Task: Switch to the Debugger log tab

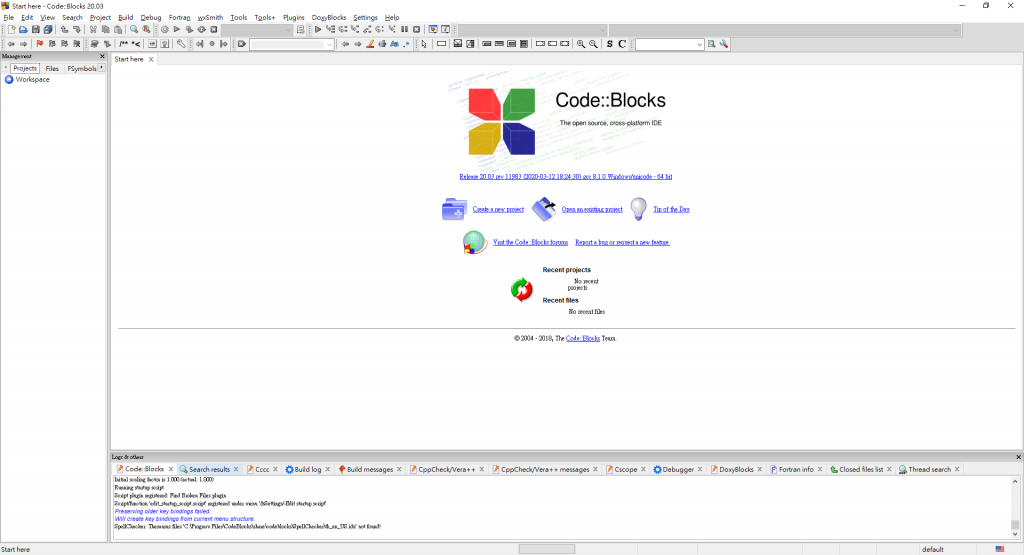Action: pos(678,469)
